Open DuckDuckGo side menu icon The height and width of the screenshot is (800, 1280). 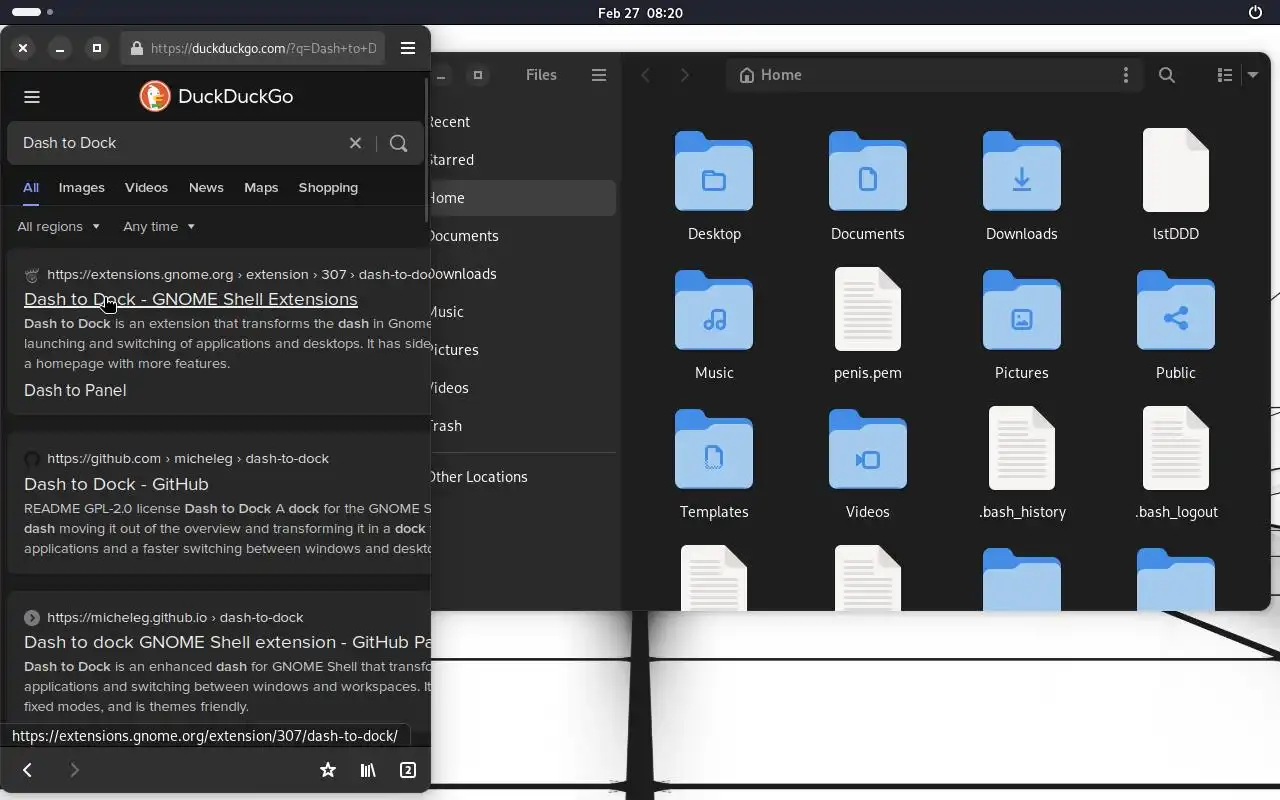coord(32,97)
